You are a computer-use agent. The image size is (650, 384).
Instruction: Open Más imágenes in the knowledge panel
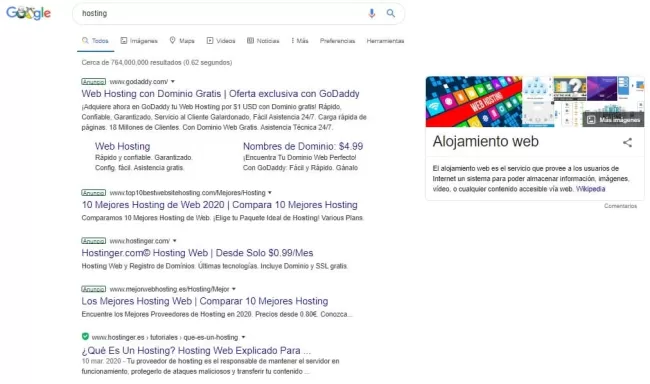tap(614, 120)
